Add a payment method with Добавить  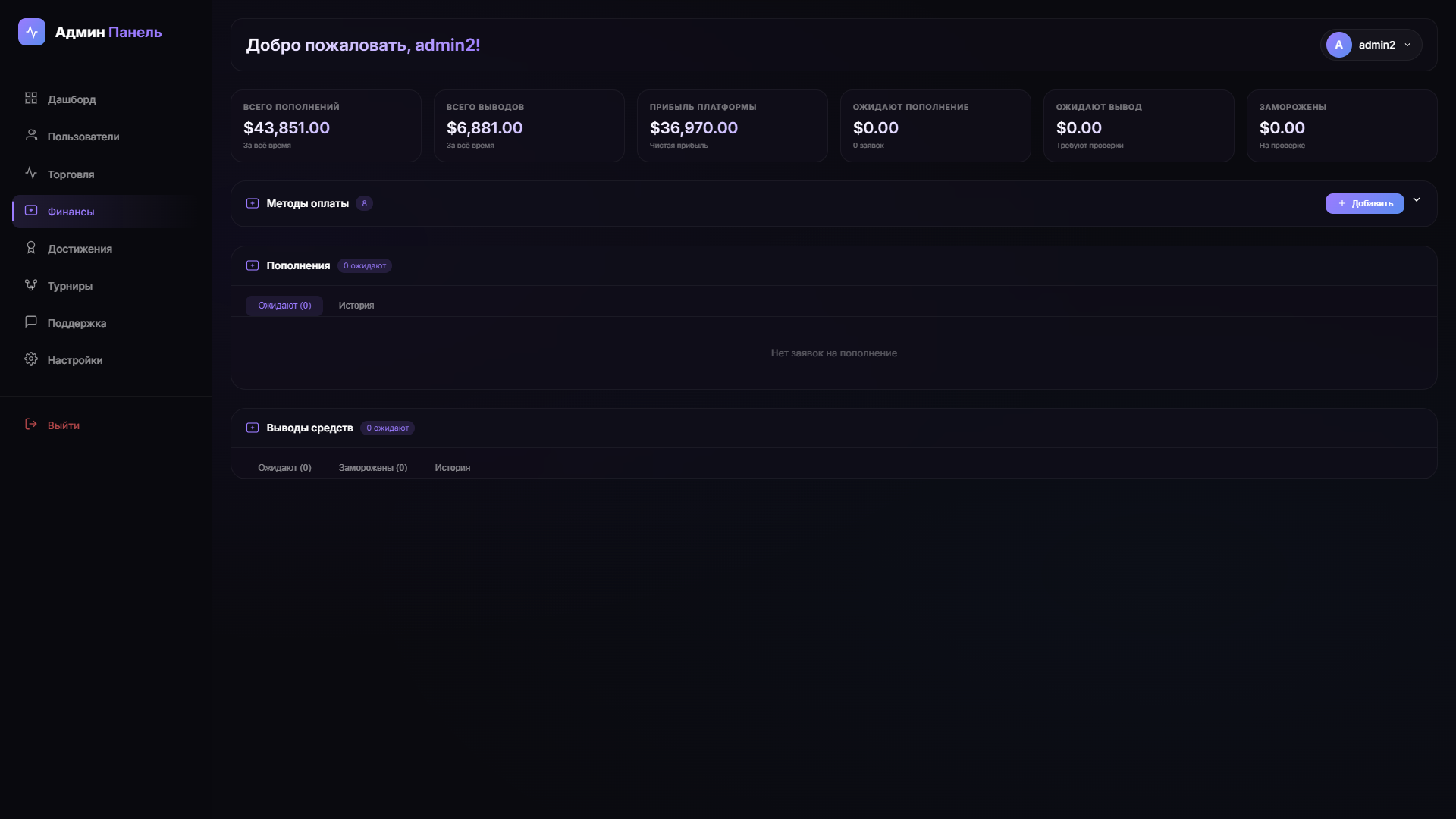(x=1365, y=203)
